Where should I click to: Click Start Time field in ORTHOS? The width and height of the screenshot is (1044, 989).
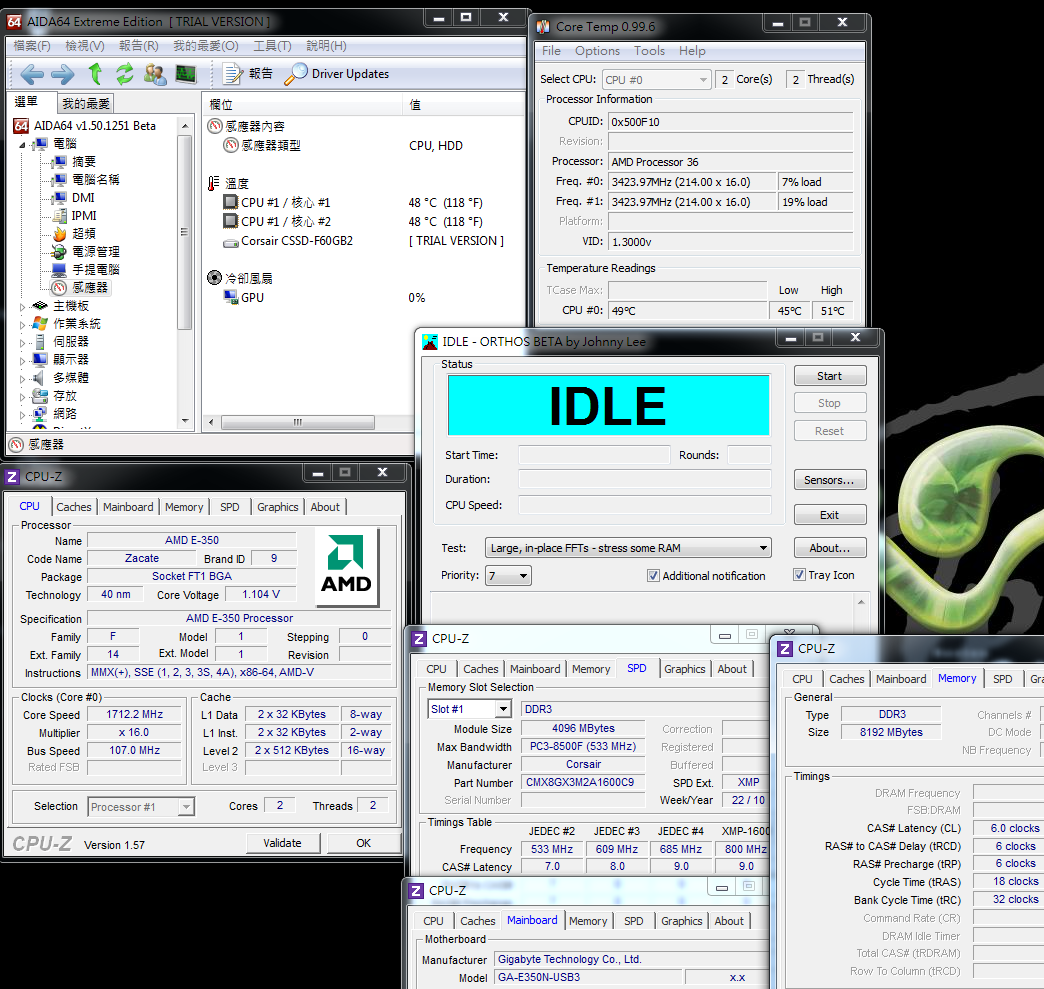coord(594,455)
